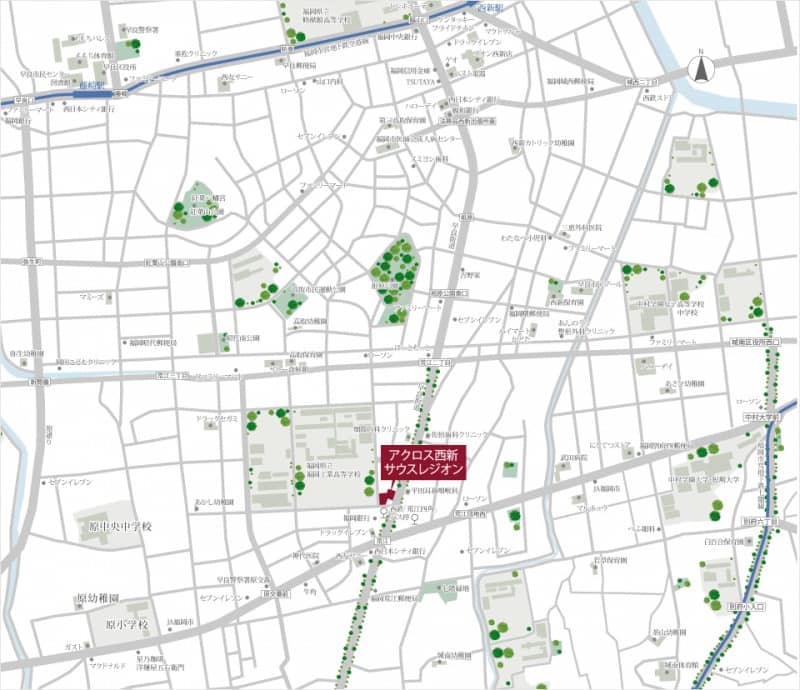Click the 原小学校 school label
Screen dimensions: 800x690
tap(127, 625)
